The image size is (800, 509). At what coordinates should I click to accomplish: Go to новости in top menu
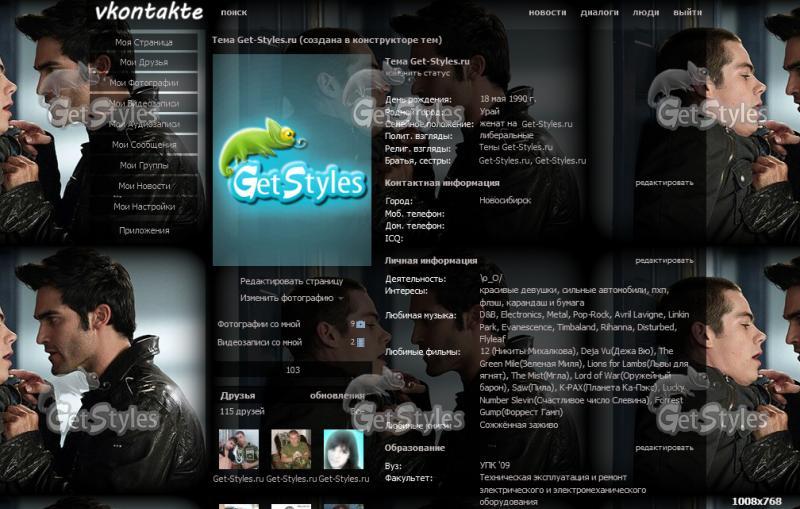[547, 12]
